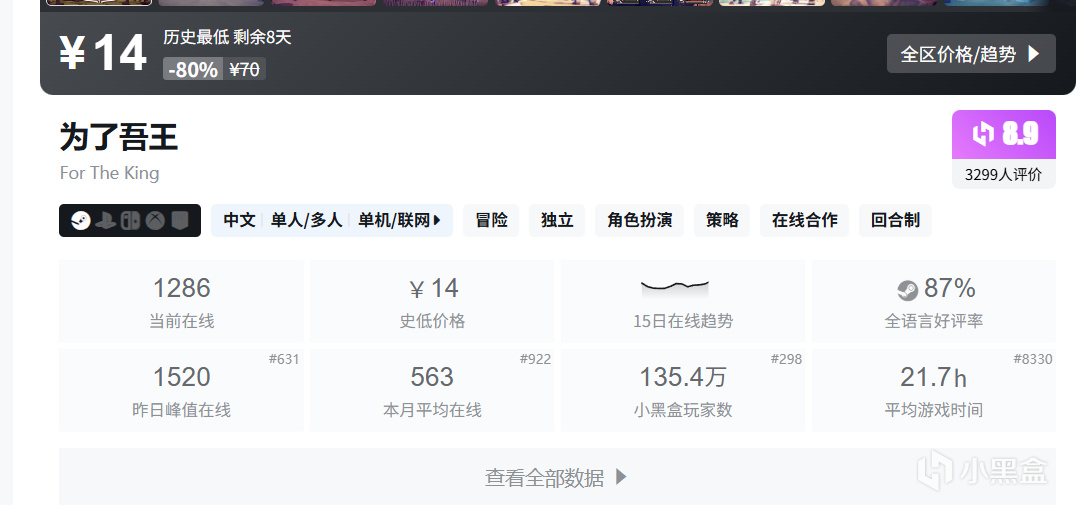1079x505 pixels.
Task: Click the 563 本月平均在线 stat card
Action: pos(432,390)
